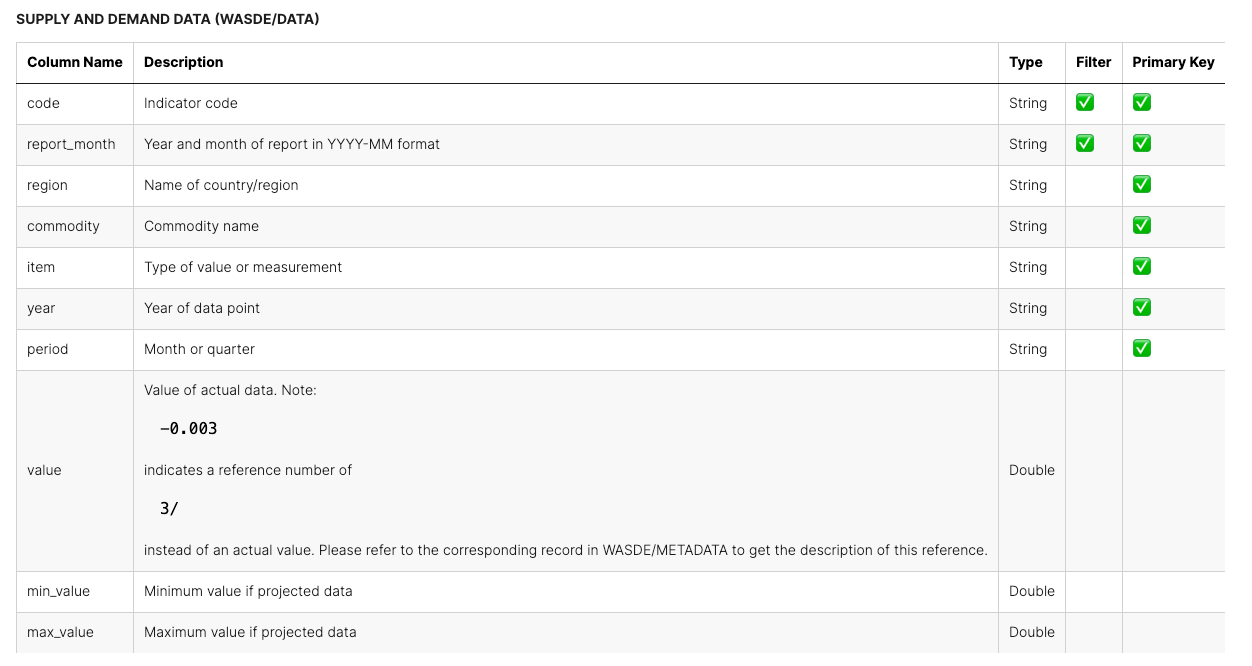Click the Type column header
The image size is (1252, 666).
[1026, 62]
